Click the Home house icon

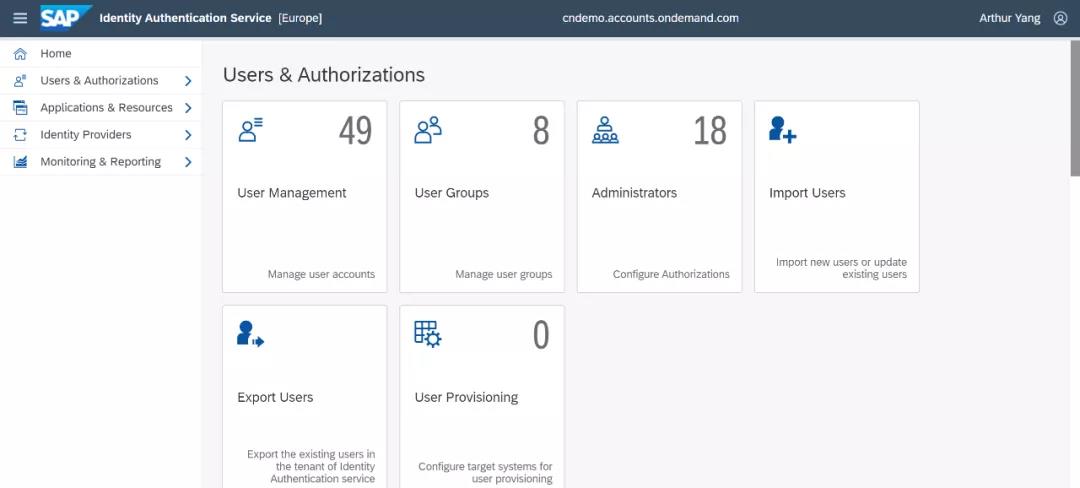pos(20,54)
